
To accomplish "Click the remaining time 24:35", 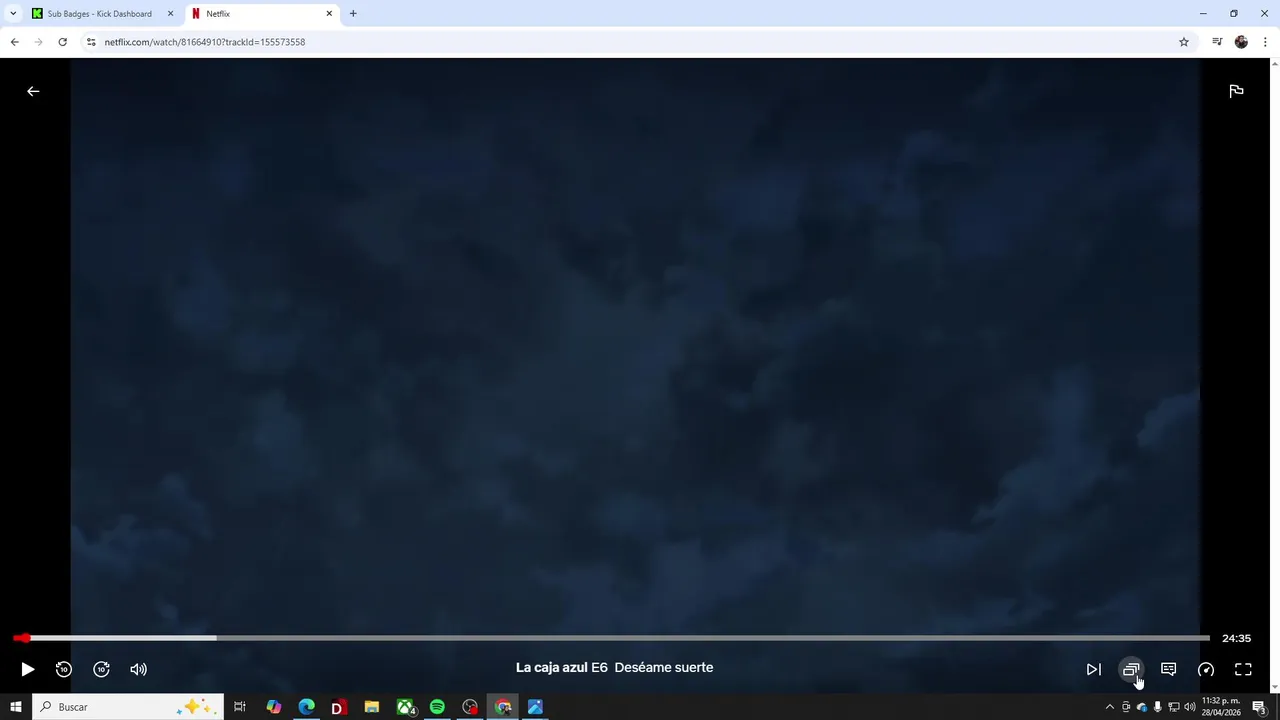I will (1236, 638).
